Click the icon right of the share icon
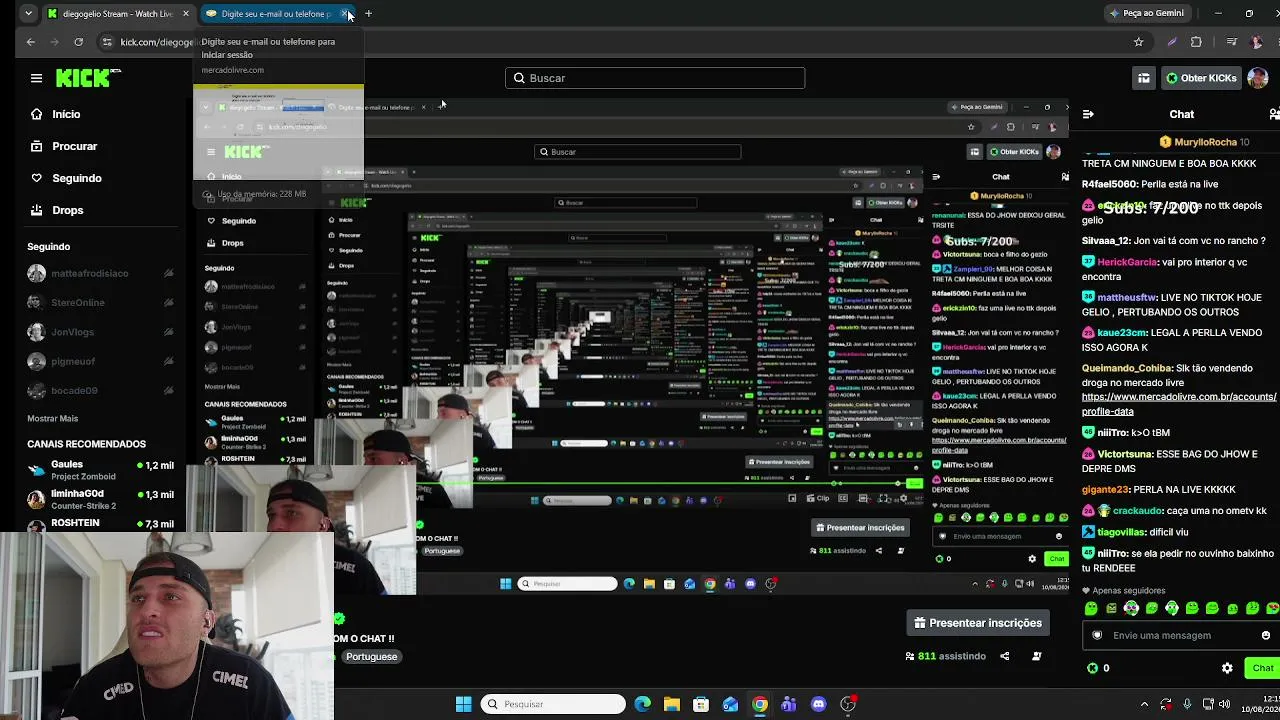The height and width of the screenshot is (720, 1280). tap(1036, 656)
